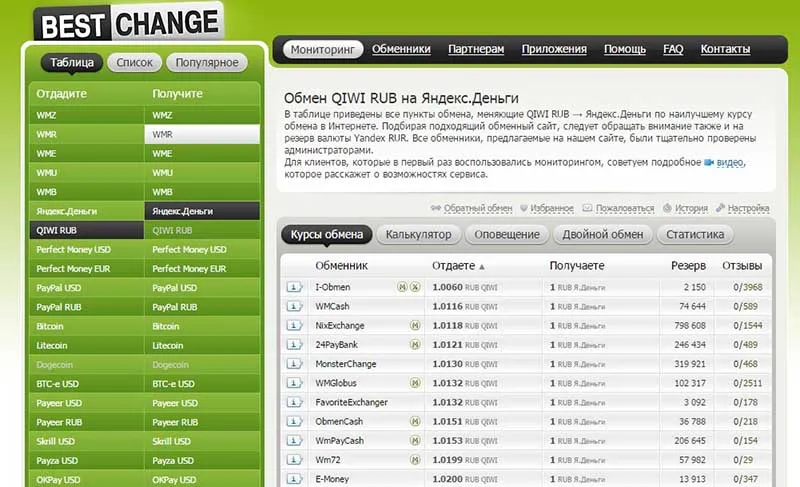Viewport: 800px width, 487px height.
Task: Select PayPal USD in Получите column
Action: (x=202, y=288)
